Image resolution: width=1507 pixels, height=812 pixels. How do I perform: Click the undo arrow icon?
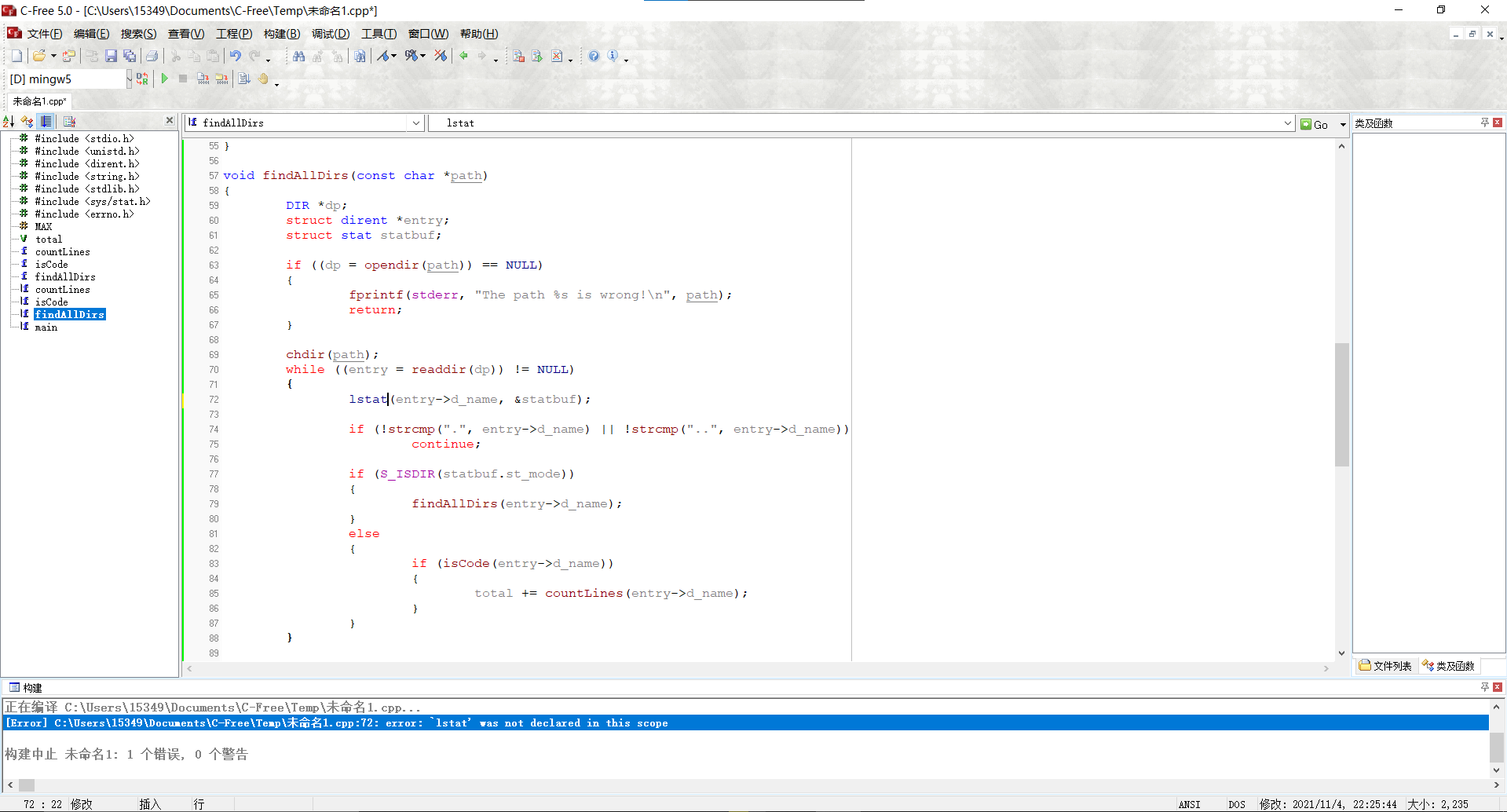235,56
